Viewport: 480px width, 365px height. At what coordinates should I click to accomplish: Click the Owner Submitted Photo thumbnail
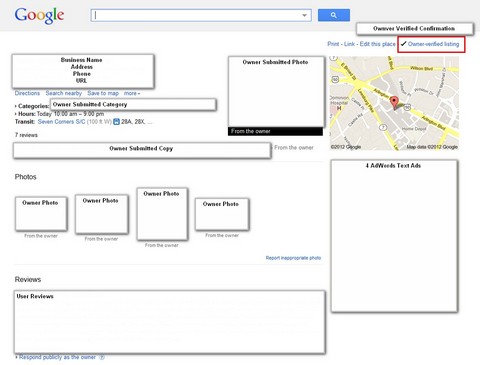276,92
